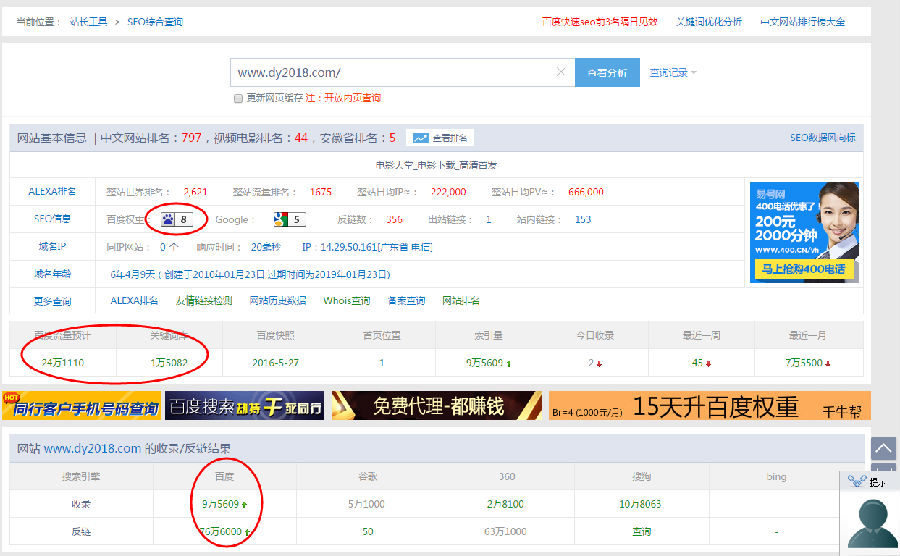Open SEO综合查询 breadcrumb link

155,22
